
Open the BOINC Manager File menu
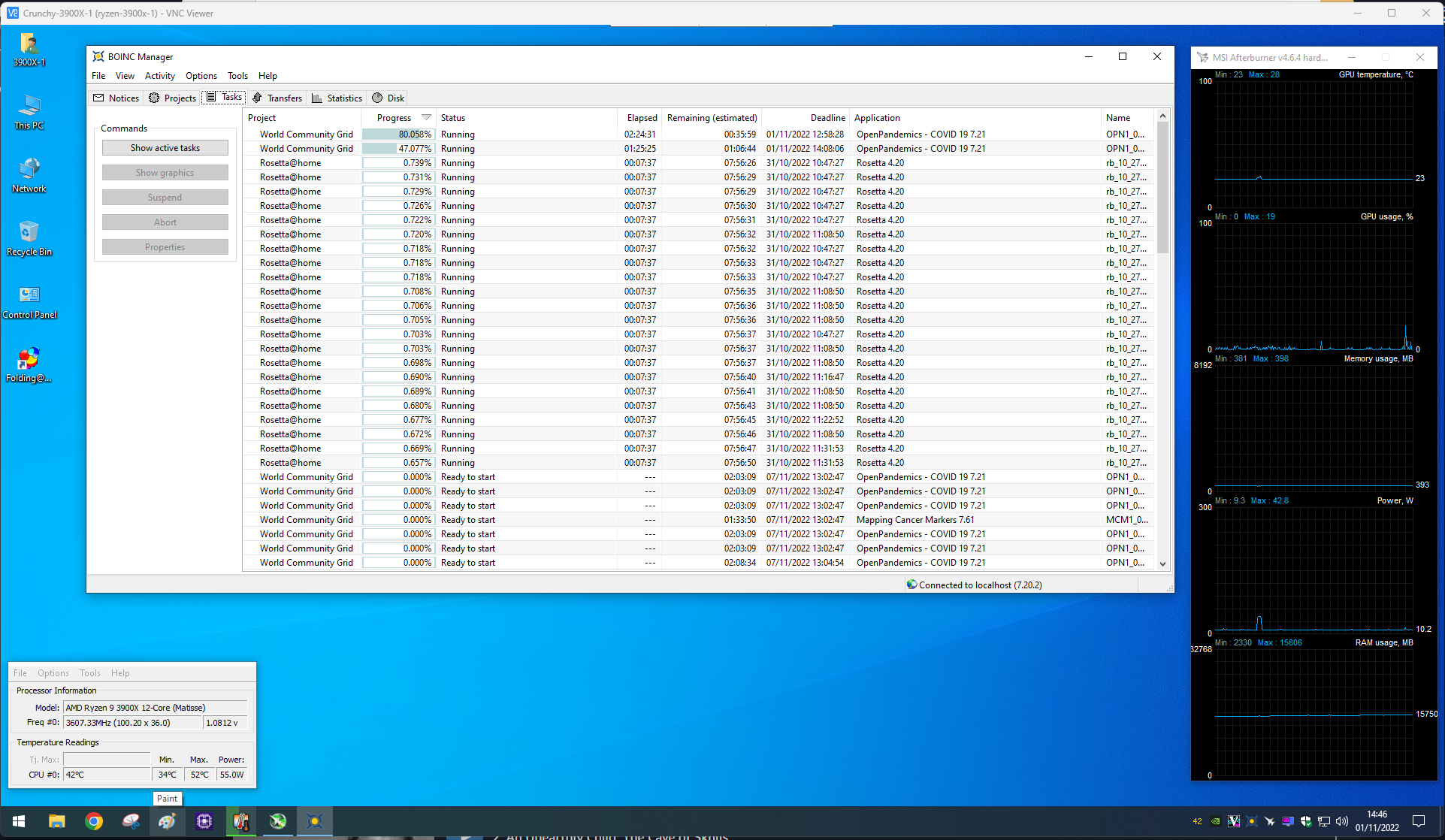[x=98, y=76]
